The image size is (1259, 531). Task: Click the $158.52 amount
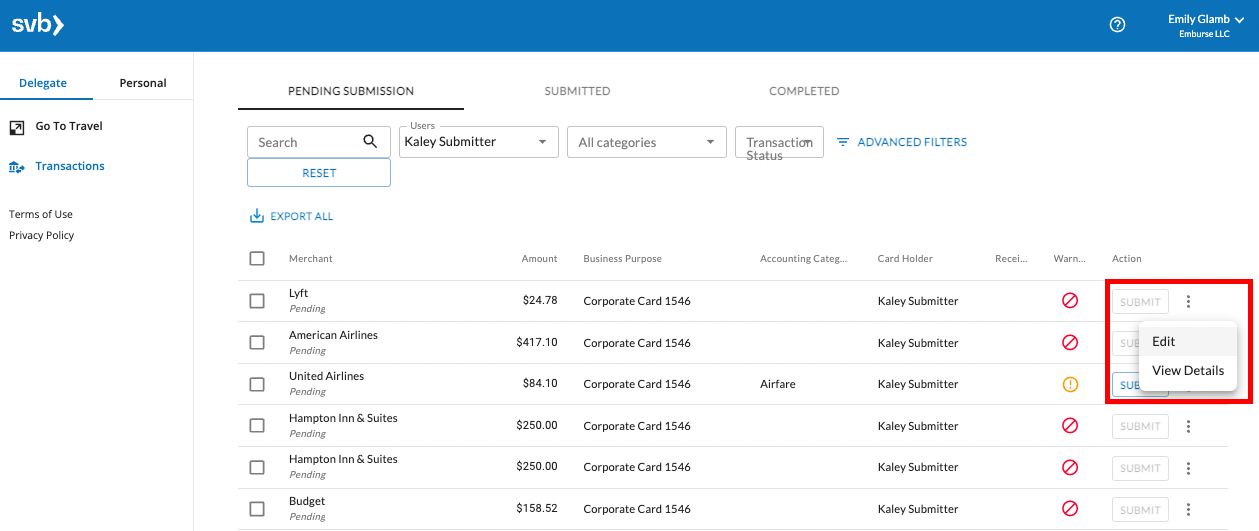tap(537, 509)
